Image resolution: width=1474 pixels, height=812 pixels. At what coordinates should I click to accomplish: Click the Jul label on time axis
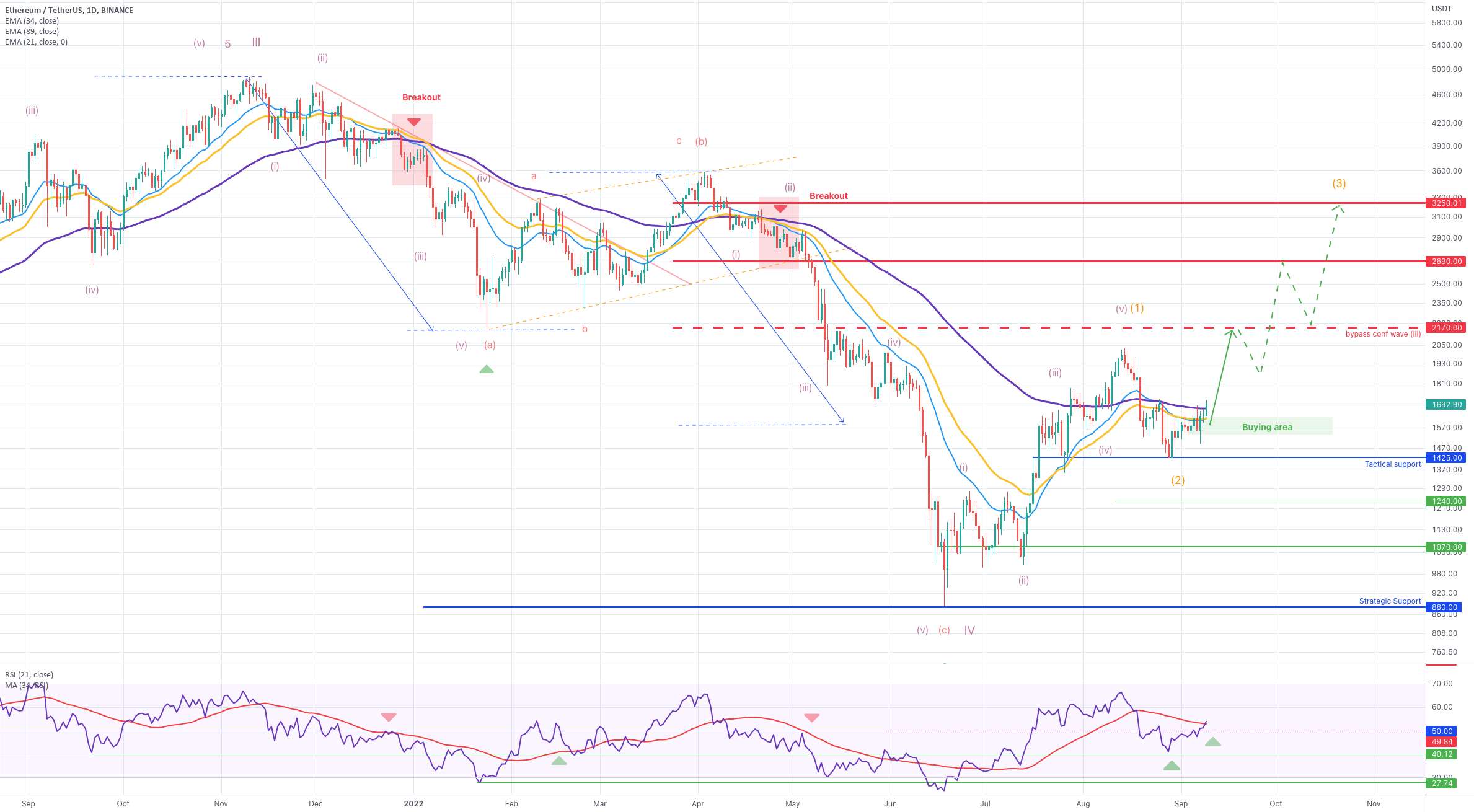(x=985, y=804)
